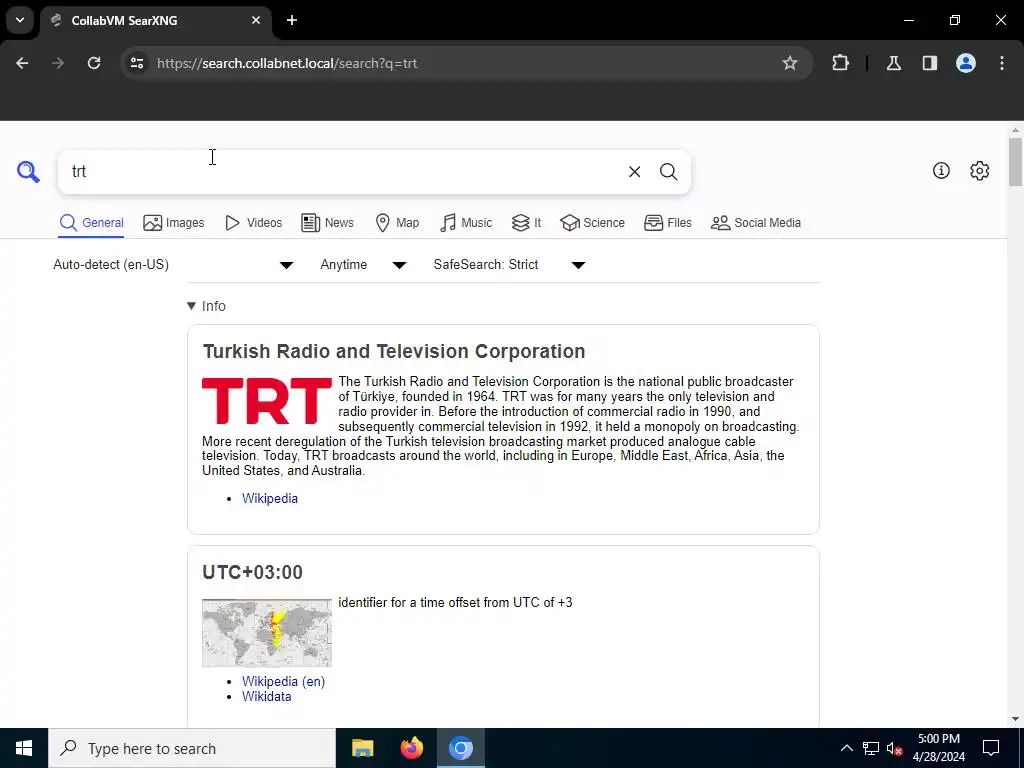This screenshot has width=1024, height=768.
Task: Open Chrome Labs flask icon
Action: click(x=893, y=63)
